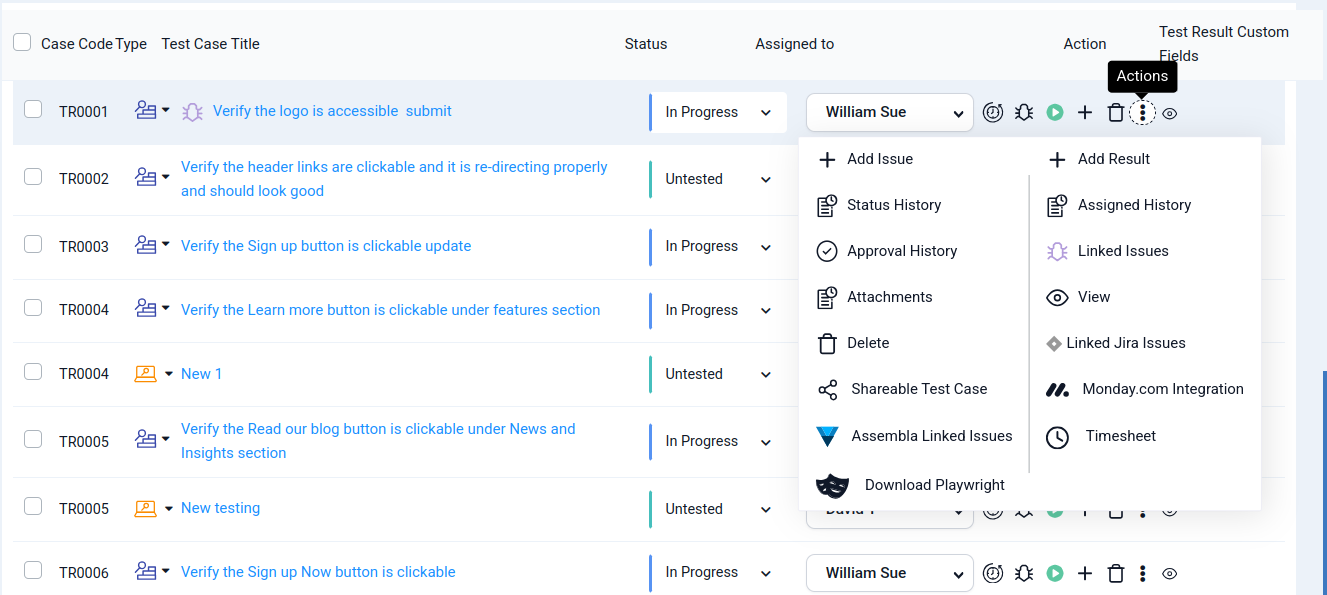Open the three-dots menu in the TR0006 row
Viewport: 1327px width, 595px height.
(1142, 574)
